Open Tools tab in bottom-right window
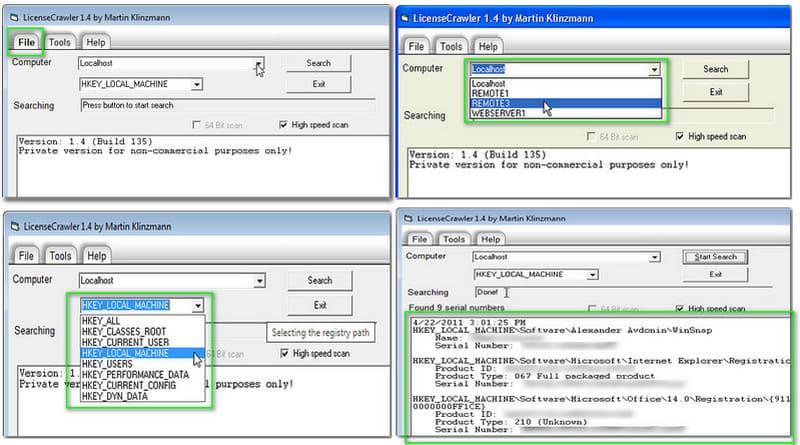The height and width of the screenshot is (445, 800). (x=454, y=239)
